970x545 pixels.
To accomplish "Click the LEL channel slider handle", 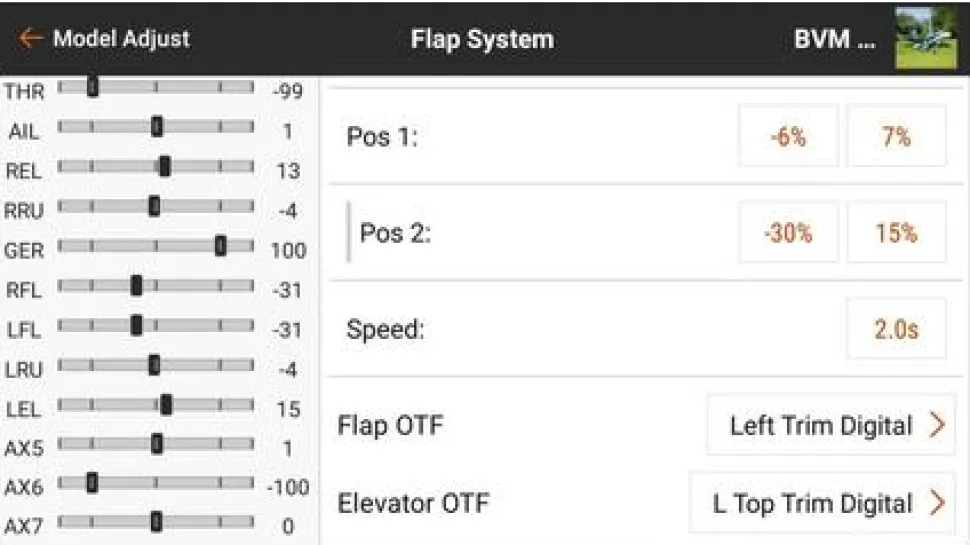I will pos(166,404).
